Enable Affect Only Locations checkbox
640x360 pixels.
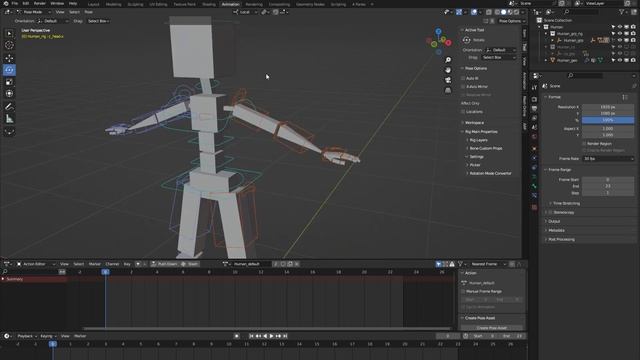pyautogui.click(x=463, y=111)
